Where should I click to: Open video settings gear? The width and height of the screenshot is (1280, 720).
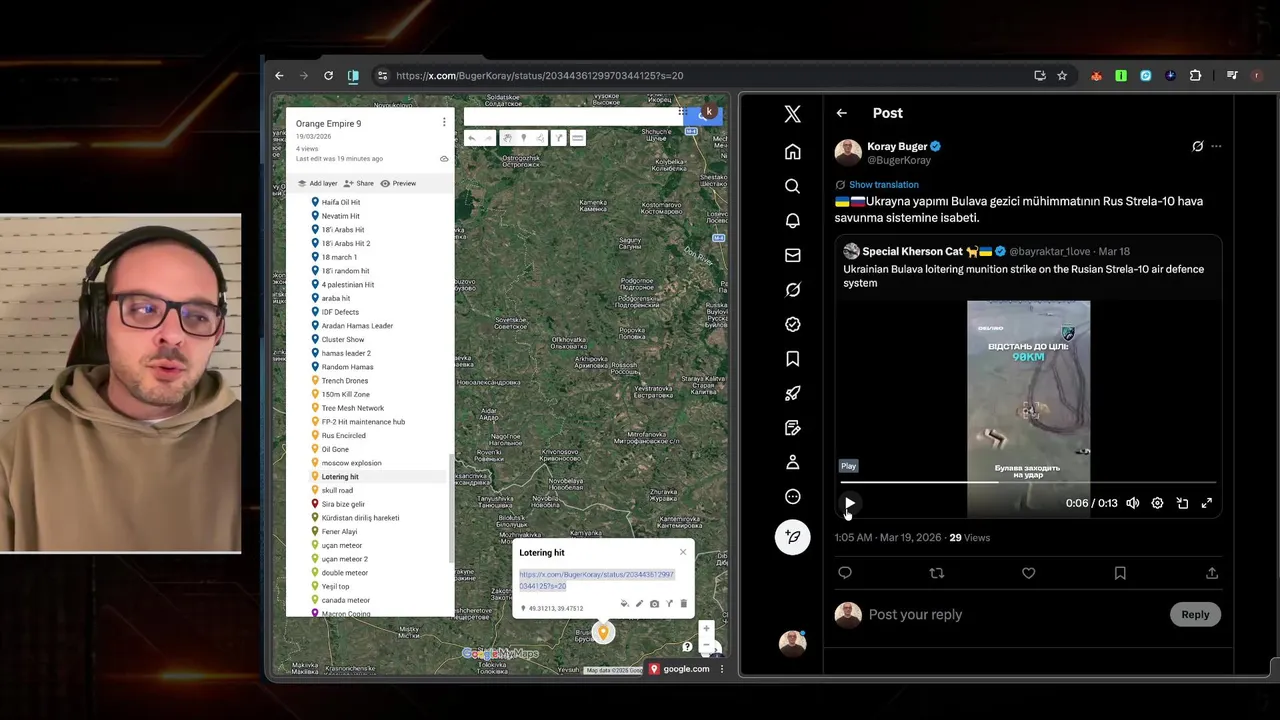(1157, 503)
